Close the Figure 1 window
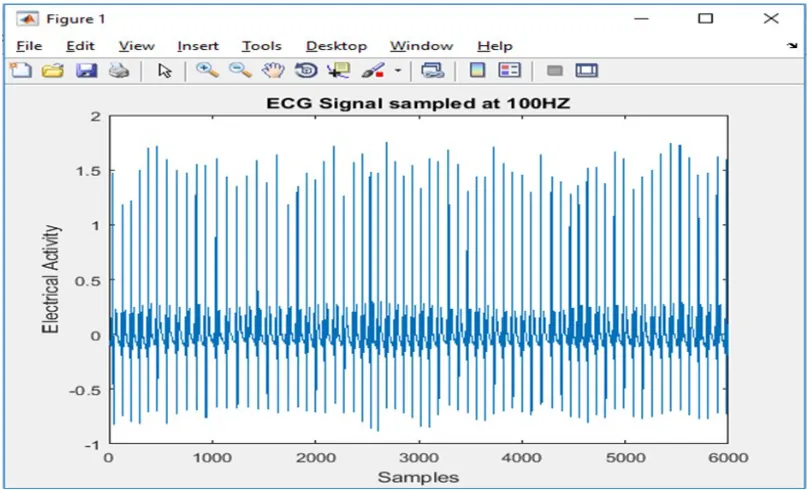 (x=771, y=19)
